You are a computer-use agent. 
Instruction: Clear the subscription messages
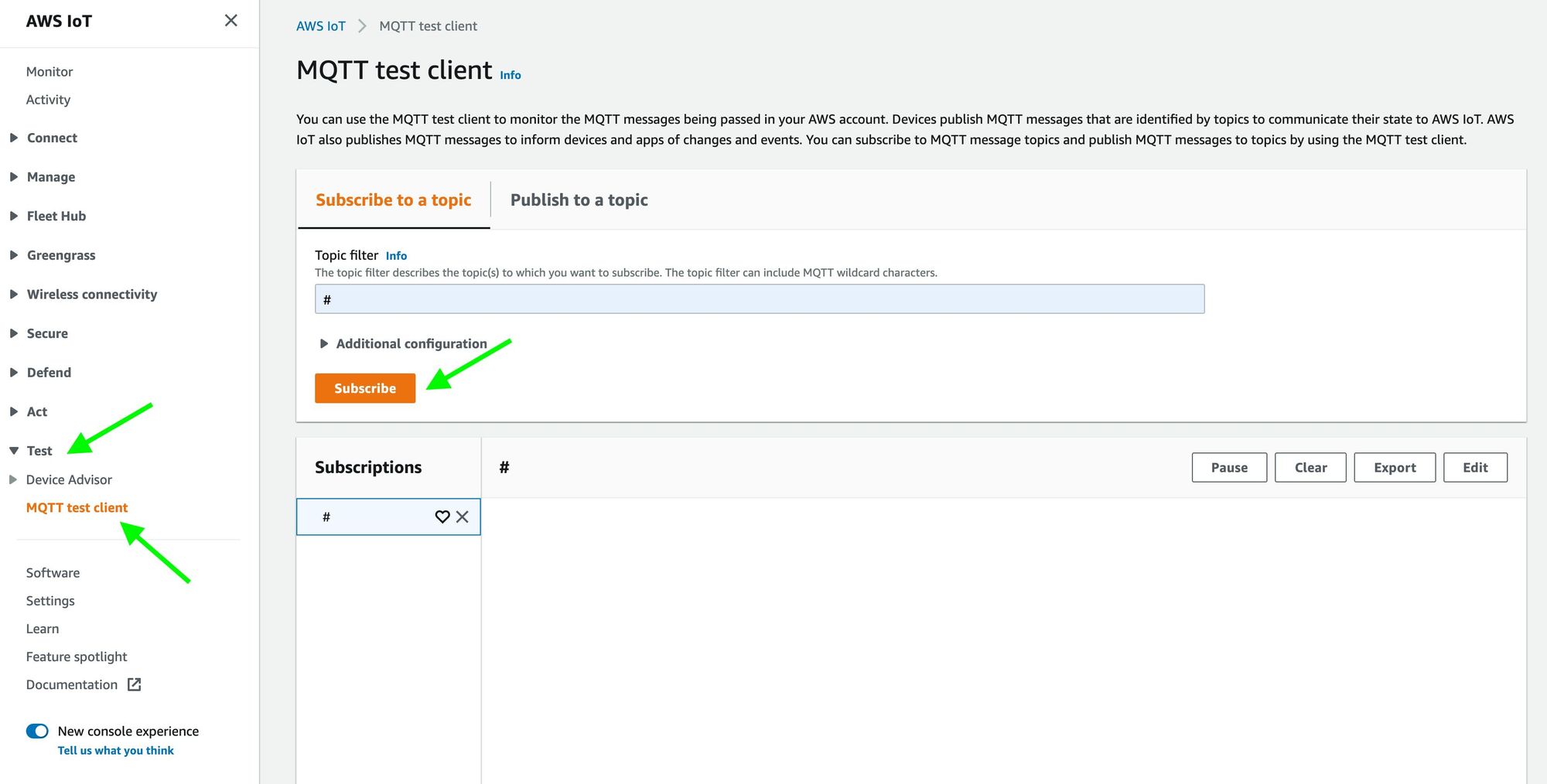coord(1310,467)
